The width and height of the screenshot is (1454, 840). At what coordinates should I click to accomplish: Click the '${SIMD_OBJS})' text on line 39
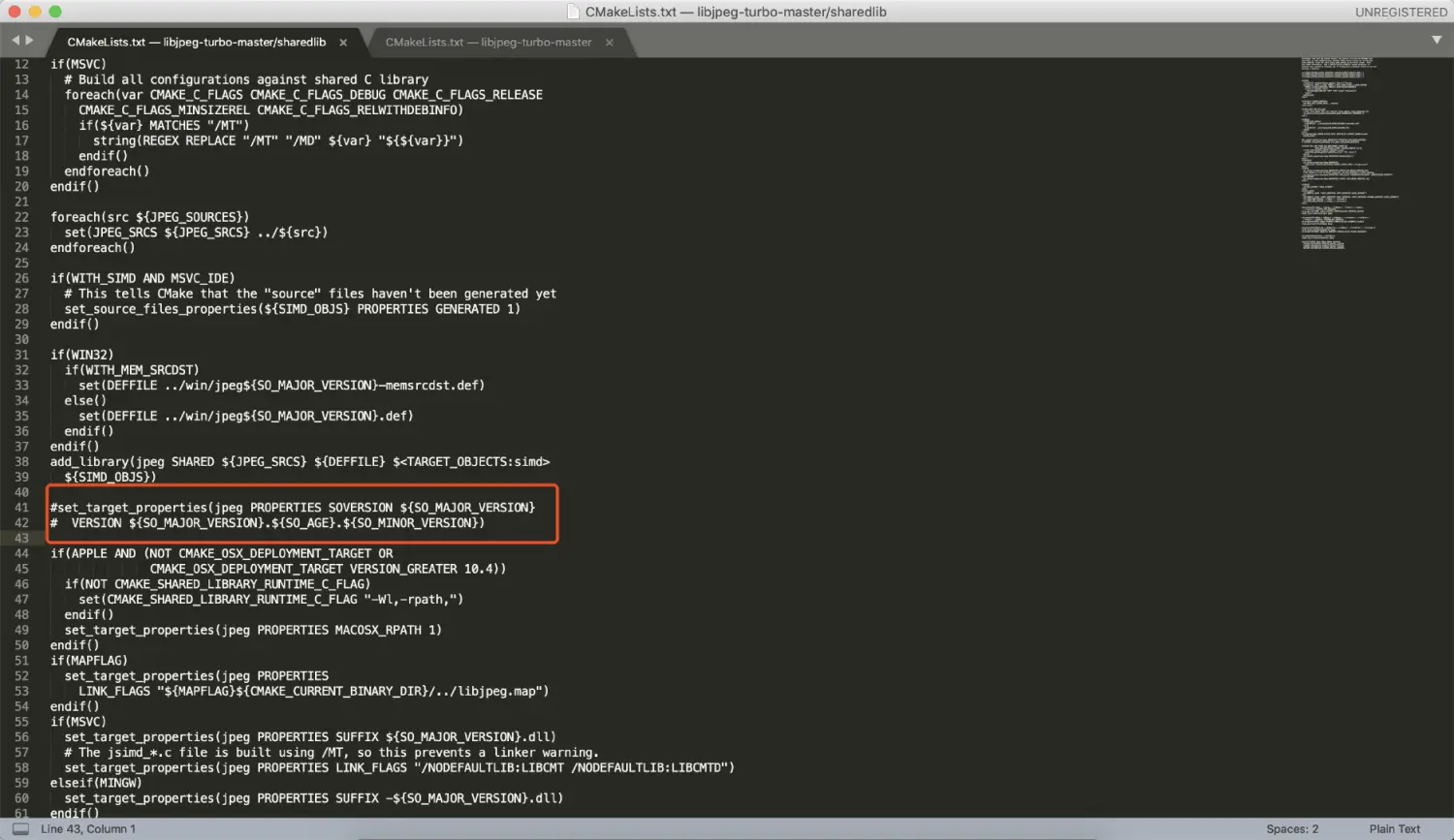(111, 478)
